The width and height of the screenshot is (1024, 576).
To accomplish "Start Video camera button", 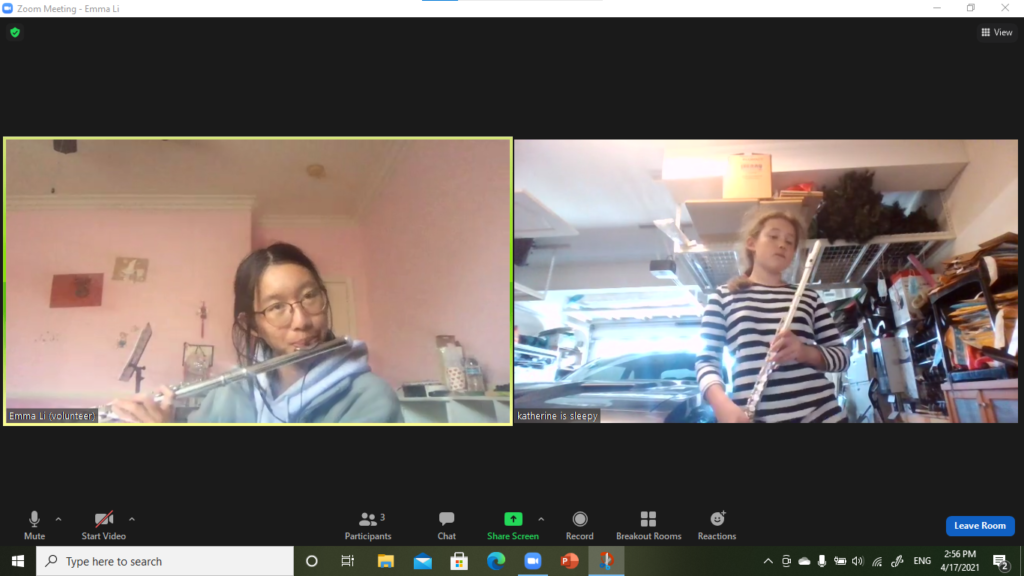I will 103,525.
